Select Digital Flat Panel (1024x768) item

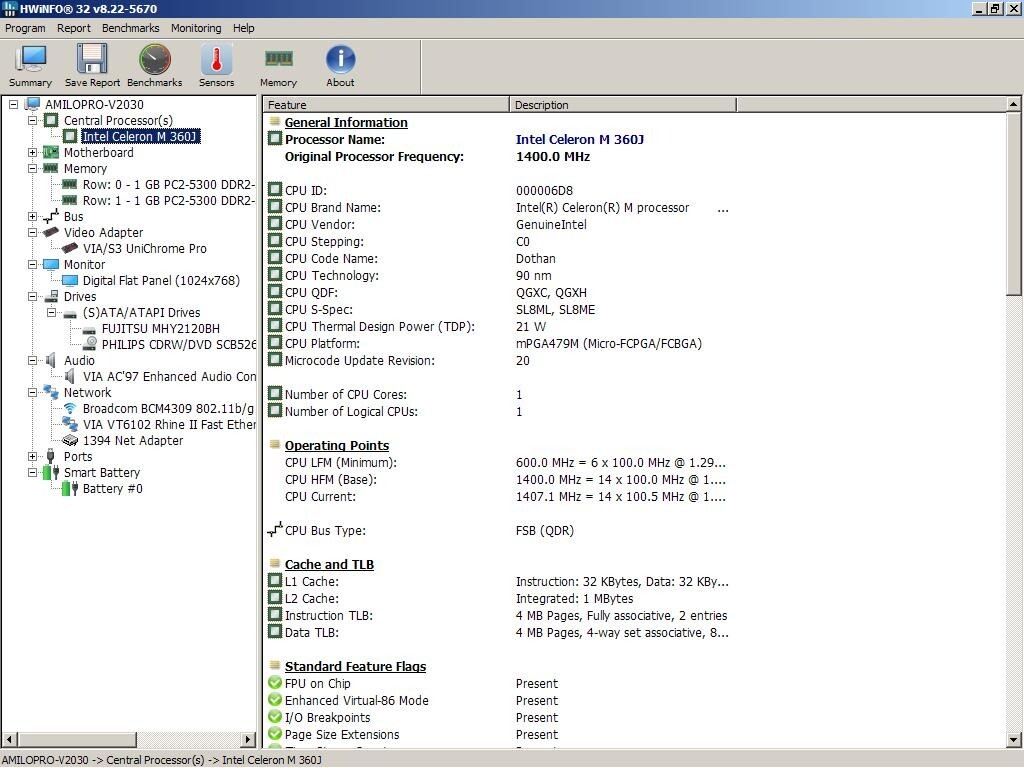pyautogui.click(x=161, y=281)
